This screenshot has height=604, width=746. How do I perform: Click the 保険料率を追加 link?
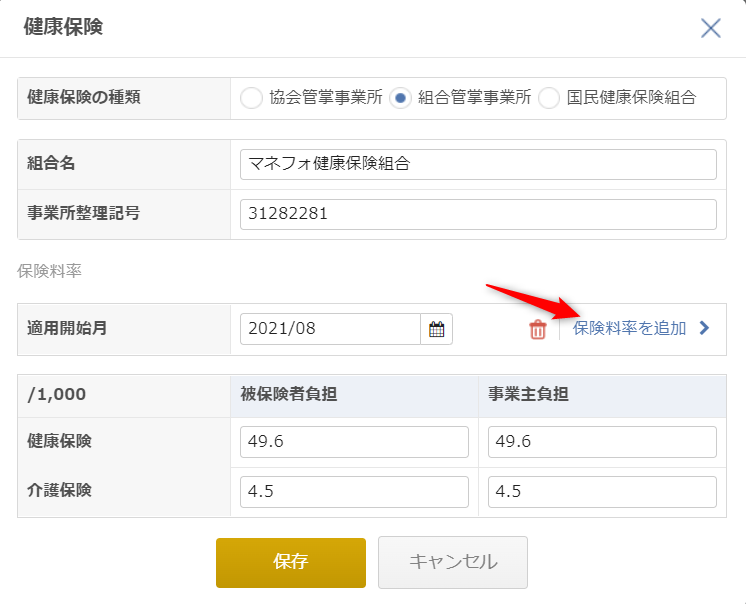629,328
